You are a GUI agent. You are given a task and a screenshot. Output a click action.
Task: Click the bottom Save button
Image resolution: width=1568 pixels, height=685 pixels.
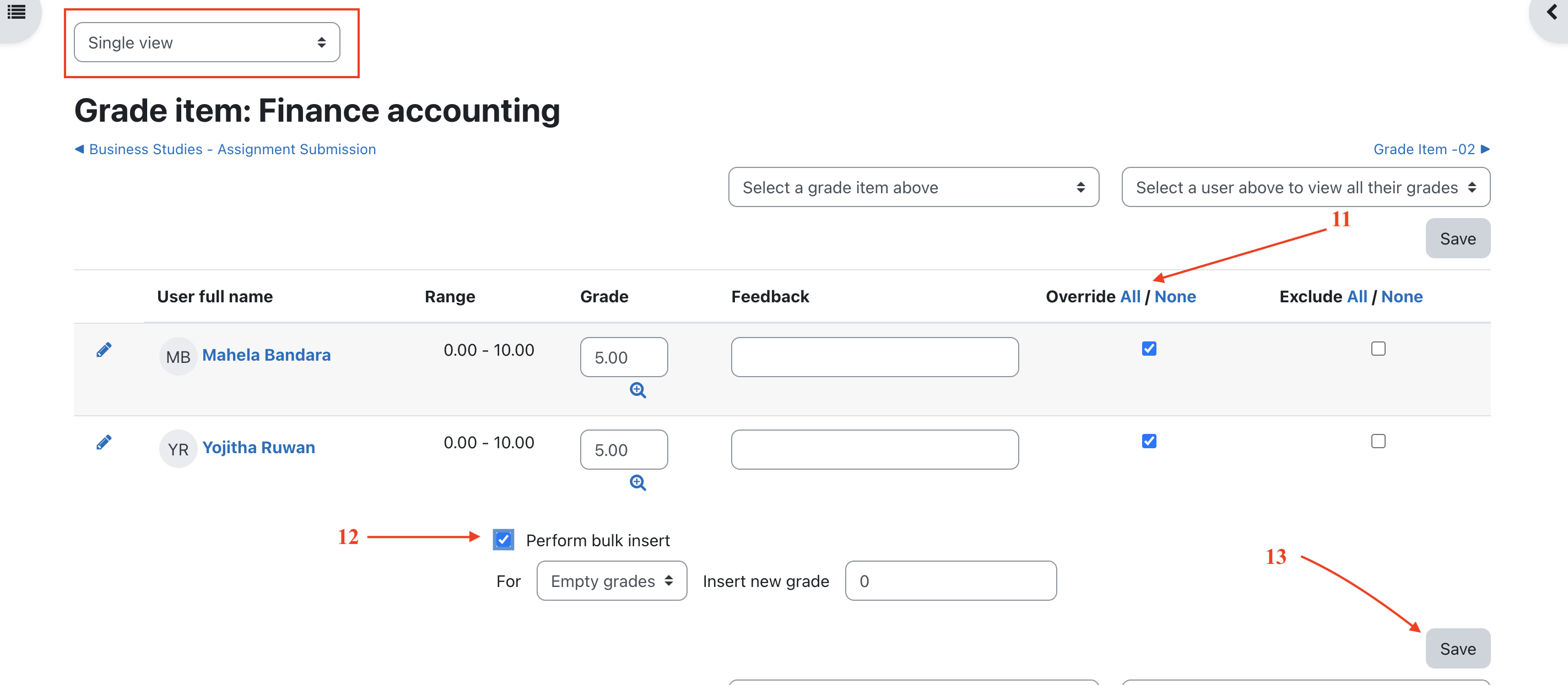point(1457,649)
